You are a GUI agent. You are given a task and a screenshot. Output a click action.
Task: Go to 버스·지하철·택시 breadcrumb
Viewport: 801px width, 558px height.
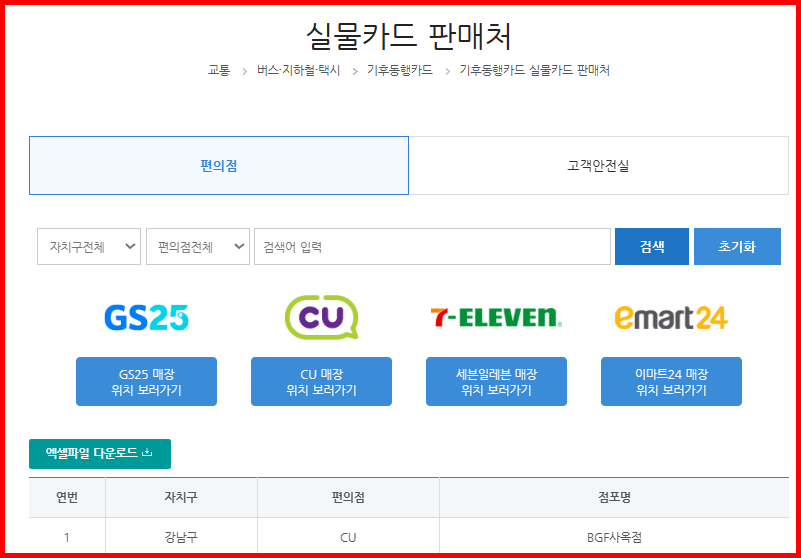point(298,71)
